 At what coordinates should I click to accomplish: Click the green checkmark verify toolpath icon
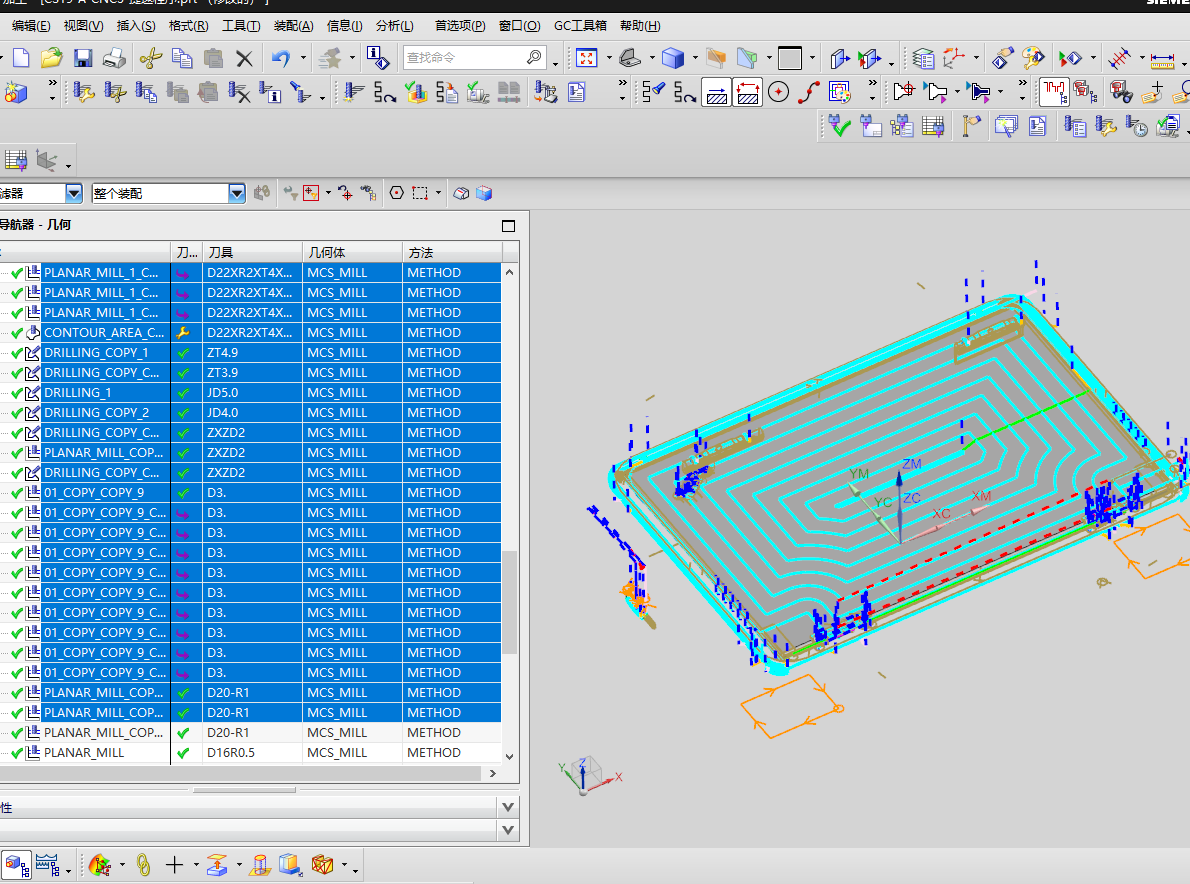(x=838, y=126)
